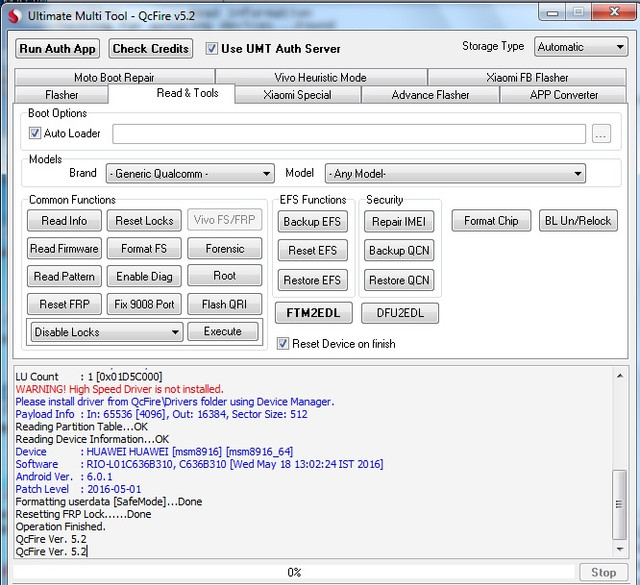Image resolution: width=640 pixels, height=585 pixels.
Task: Click the Reset EFS button
Action: [312, 250]
